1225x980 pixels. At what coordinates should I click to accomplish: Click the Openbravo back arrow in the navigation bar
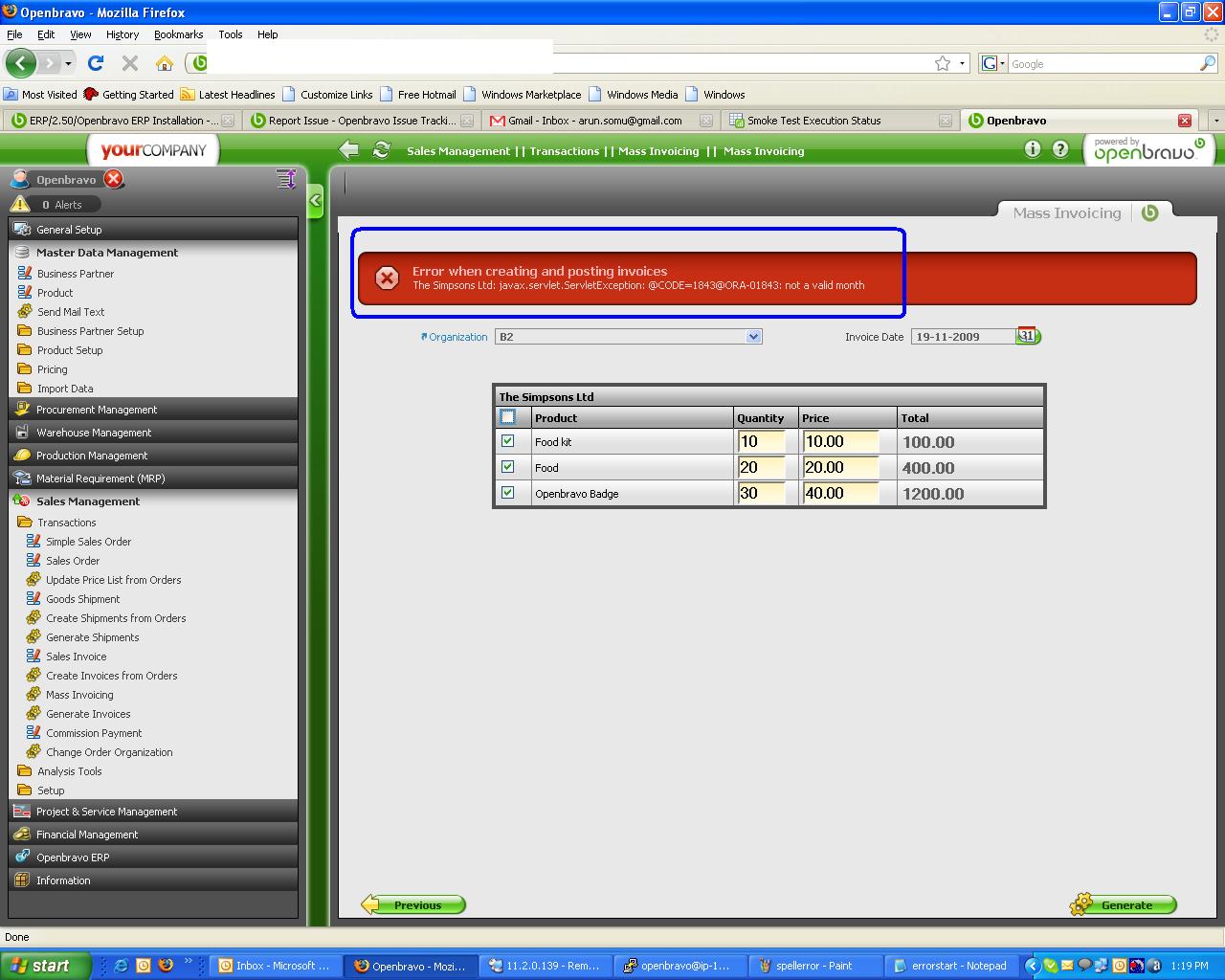(x=349, y=150)
